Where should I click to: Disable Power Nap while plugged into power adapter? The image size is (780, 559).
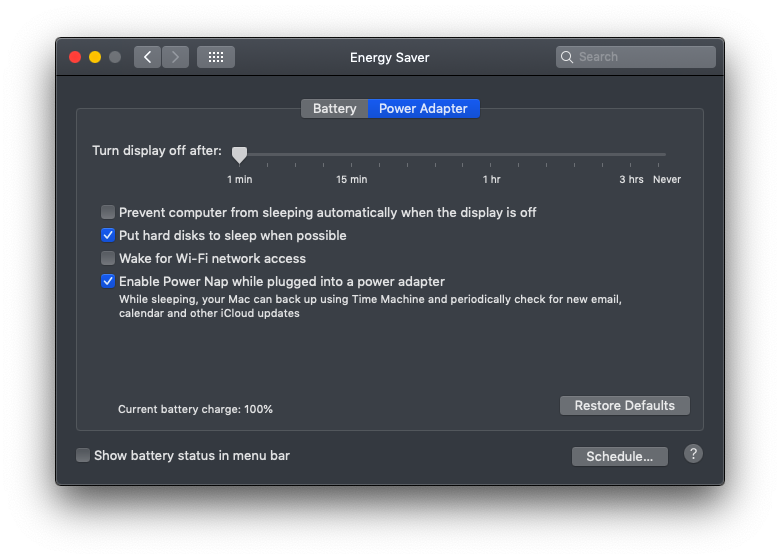[x=108, y=281]
